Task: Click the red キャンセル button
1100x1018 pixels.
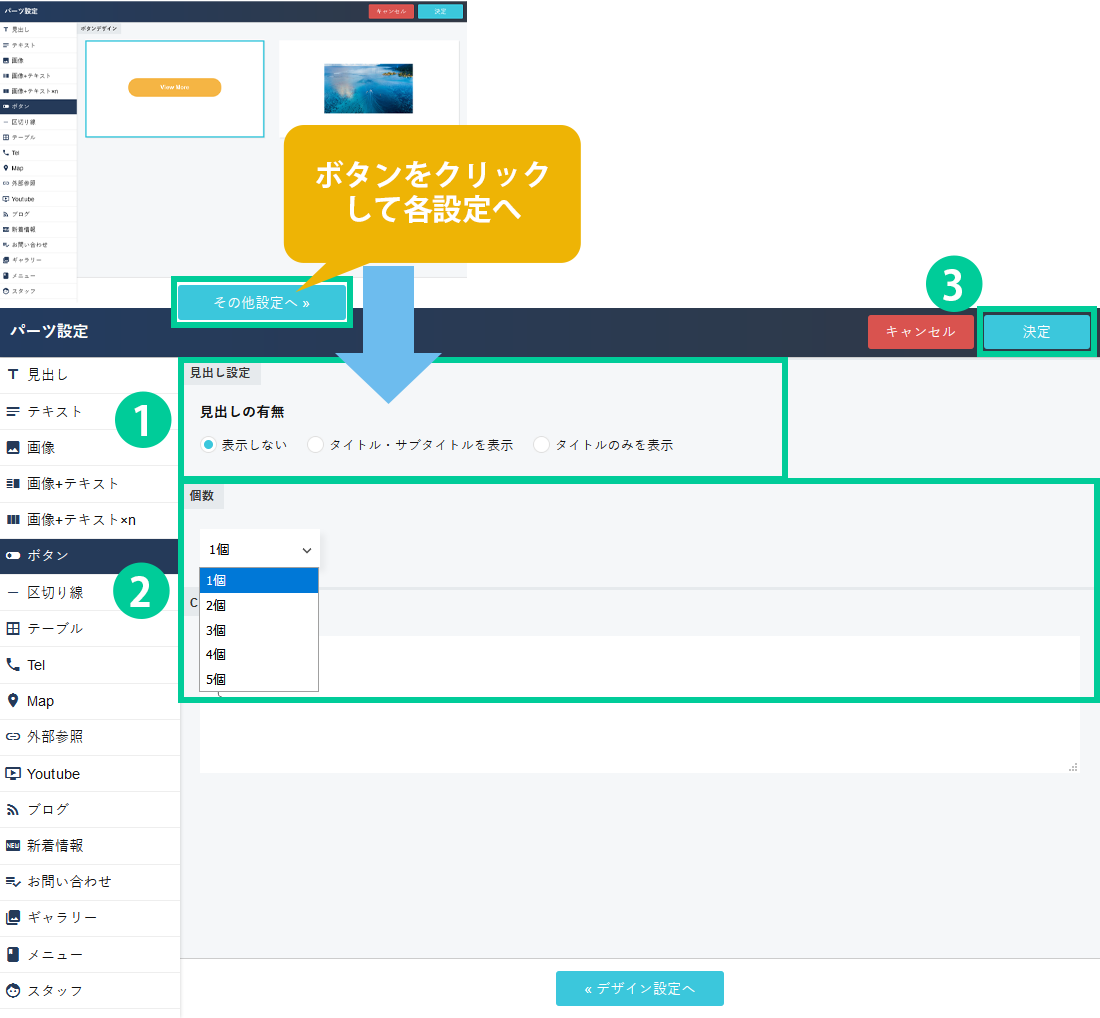Action: tap(920, 332)
